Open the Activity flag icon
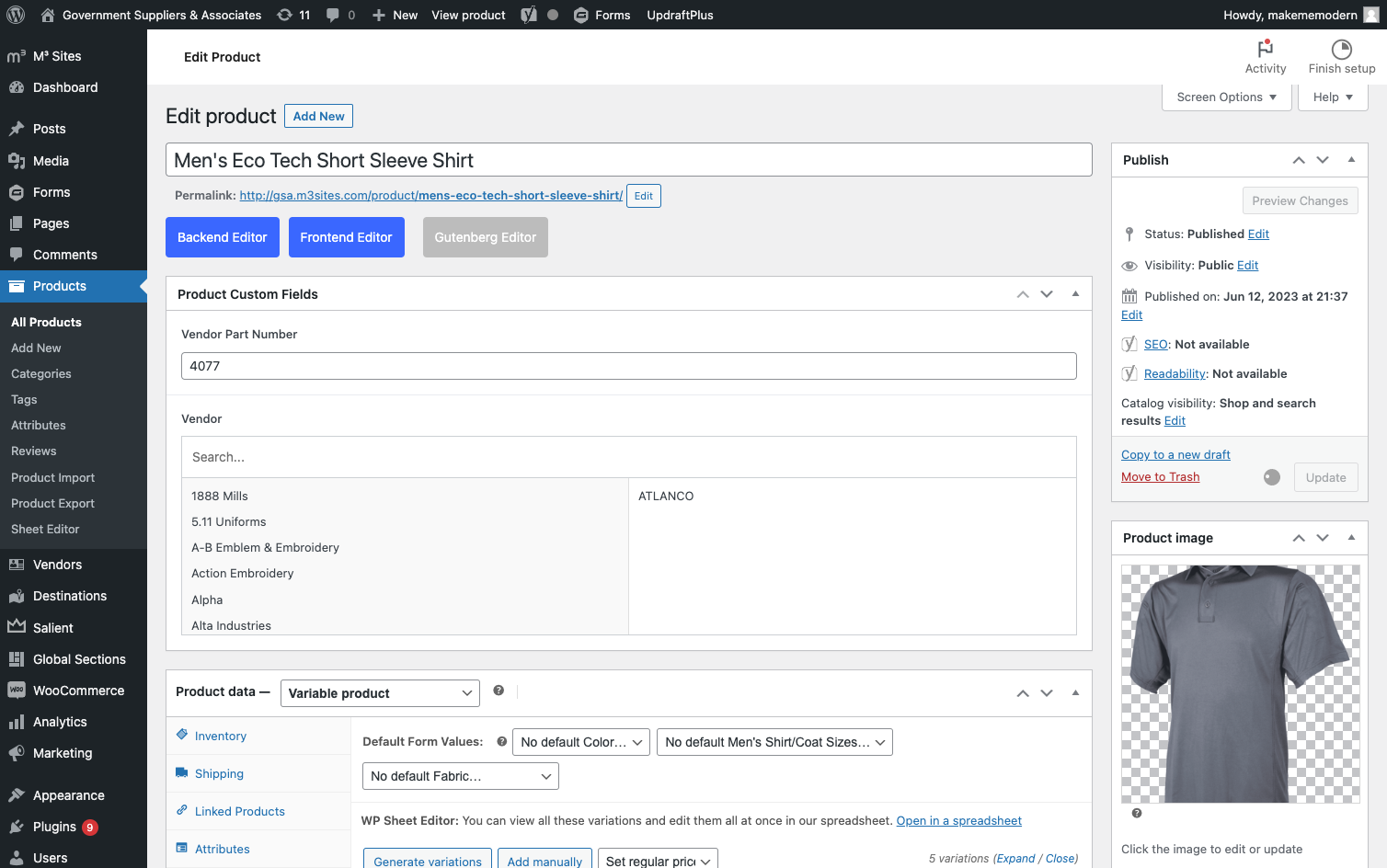 pyautogui.click(x=1266, y=49)
